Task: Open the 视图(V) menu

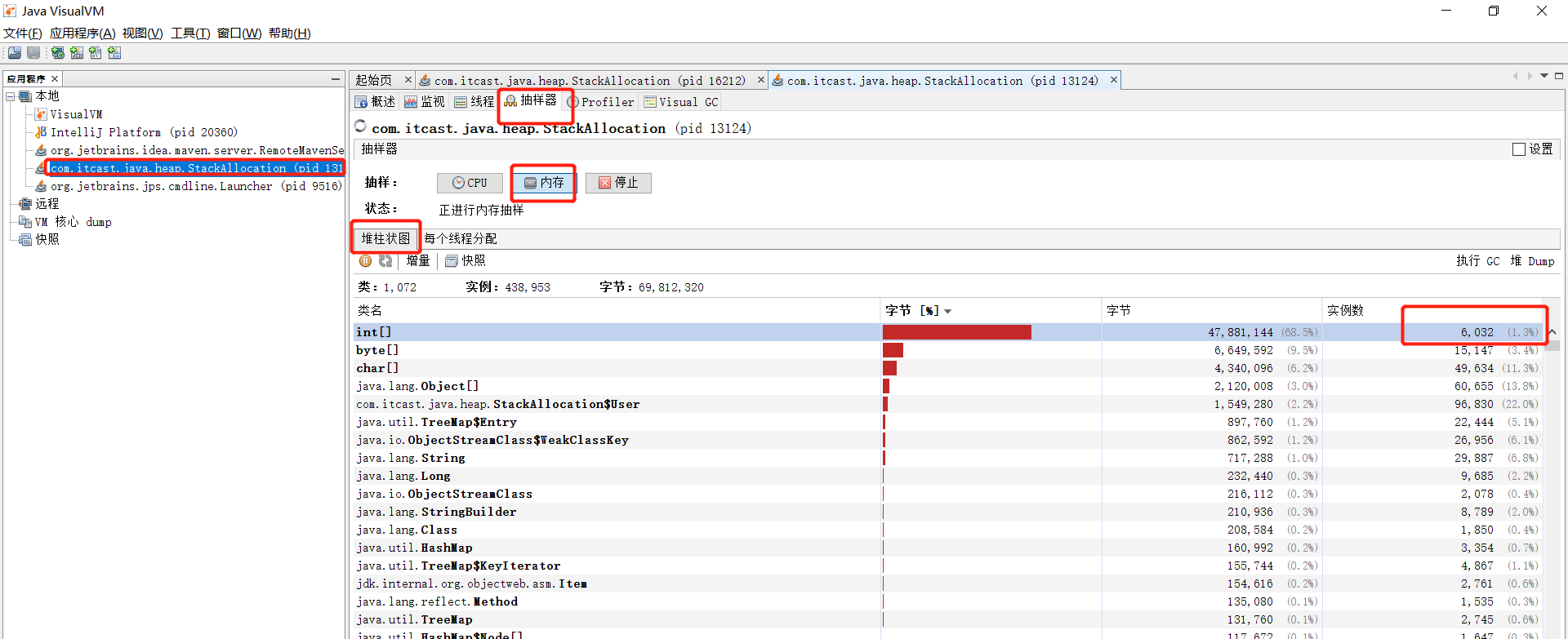Action: (x=143, y=33)
